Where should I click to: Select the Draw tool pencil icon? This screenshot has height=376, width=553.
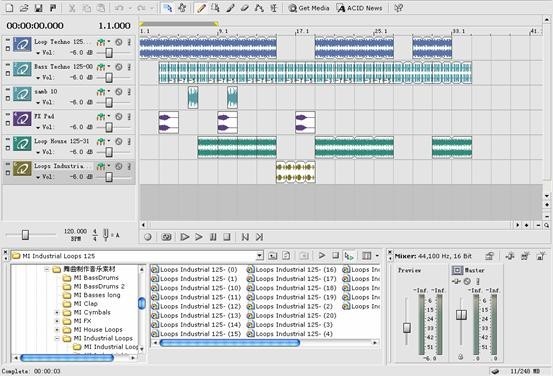click(201, 8)
